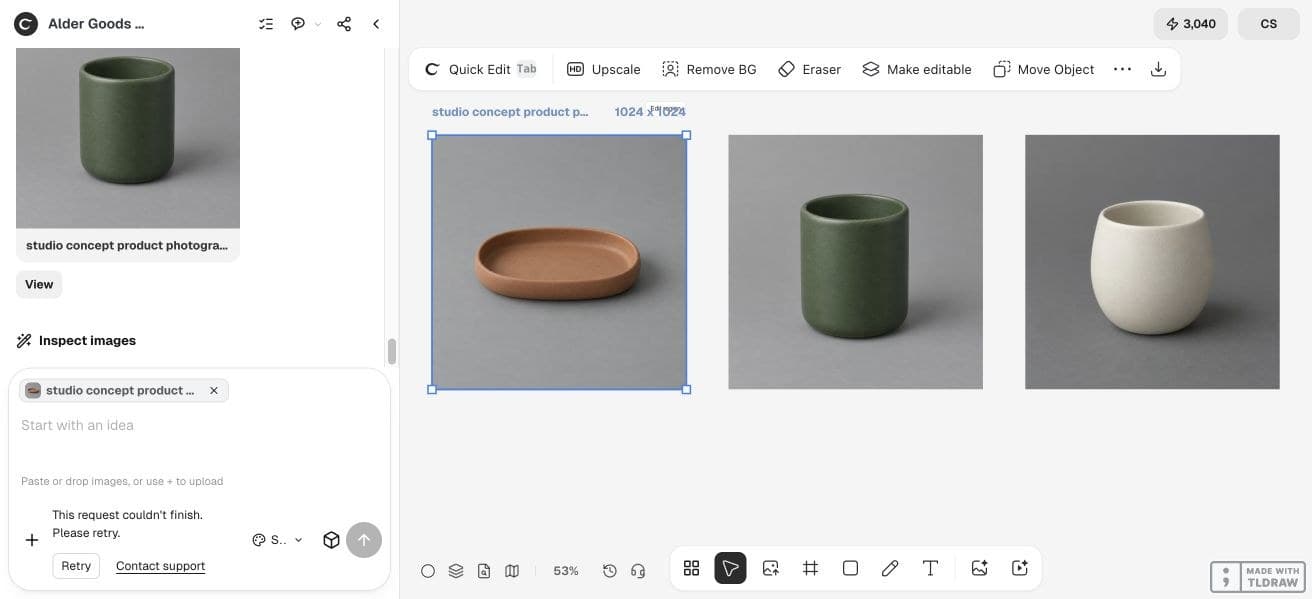The height and width of the screenshot is (599, 1312).
Task: Click the sidebar scrollbar handle
Action: click(x=392, y=352)
